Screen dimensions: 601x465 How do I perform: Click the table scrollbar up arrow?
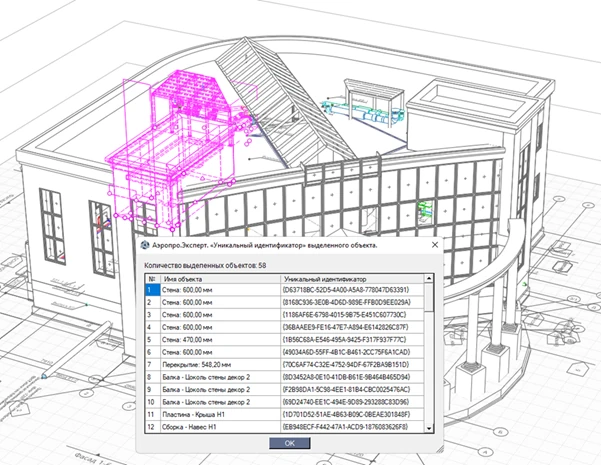point(429,279)
